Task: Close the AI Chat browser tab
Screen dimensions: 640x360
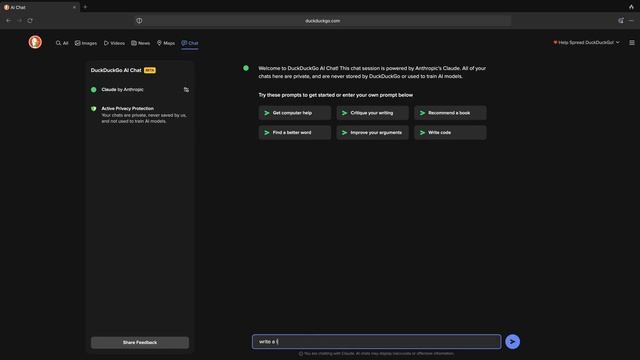Action: coord(74,7)
